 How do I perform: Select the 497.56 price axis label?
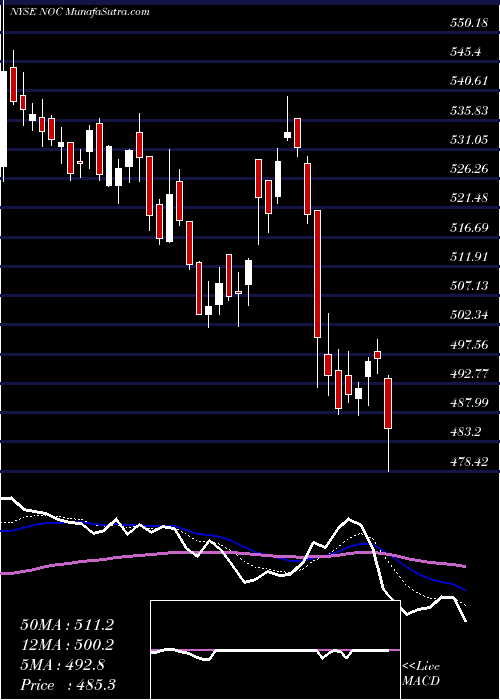(x=470, y=345)
